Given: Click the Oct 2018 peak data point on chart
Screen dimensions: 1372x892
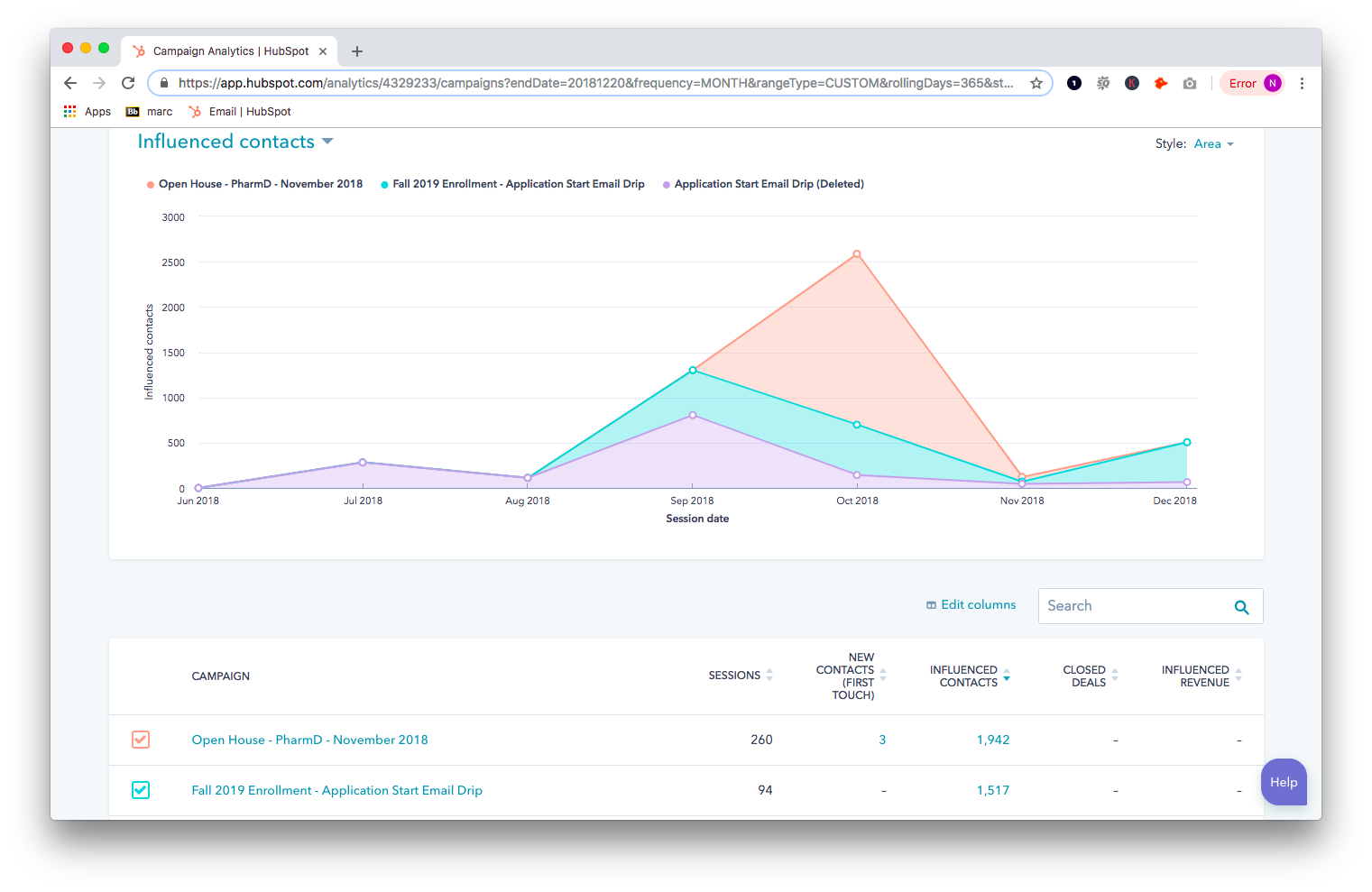Looking at the screenshot, I should click(x=857, y=254).
